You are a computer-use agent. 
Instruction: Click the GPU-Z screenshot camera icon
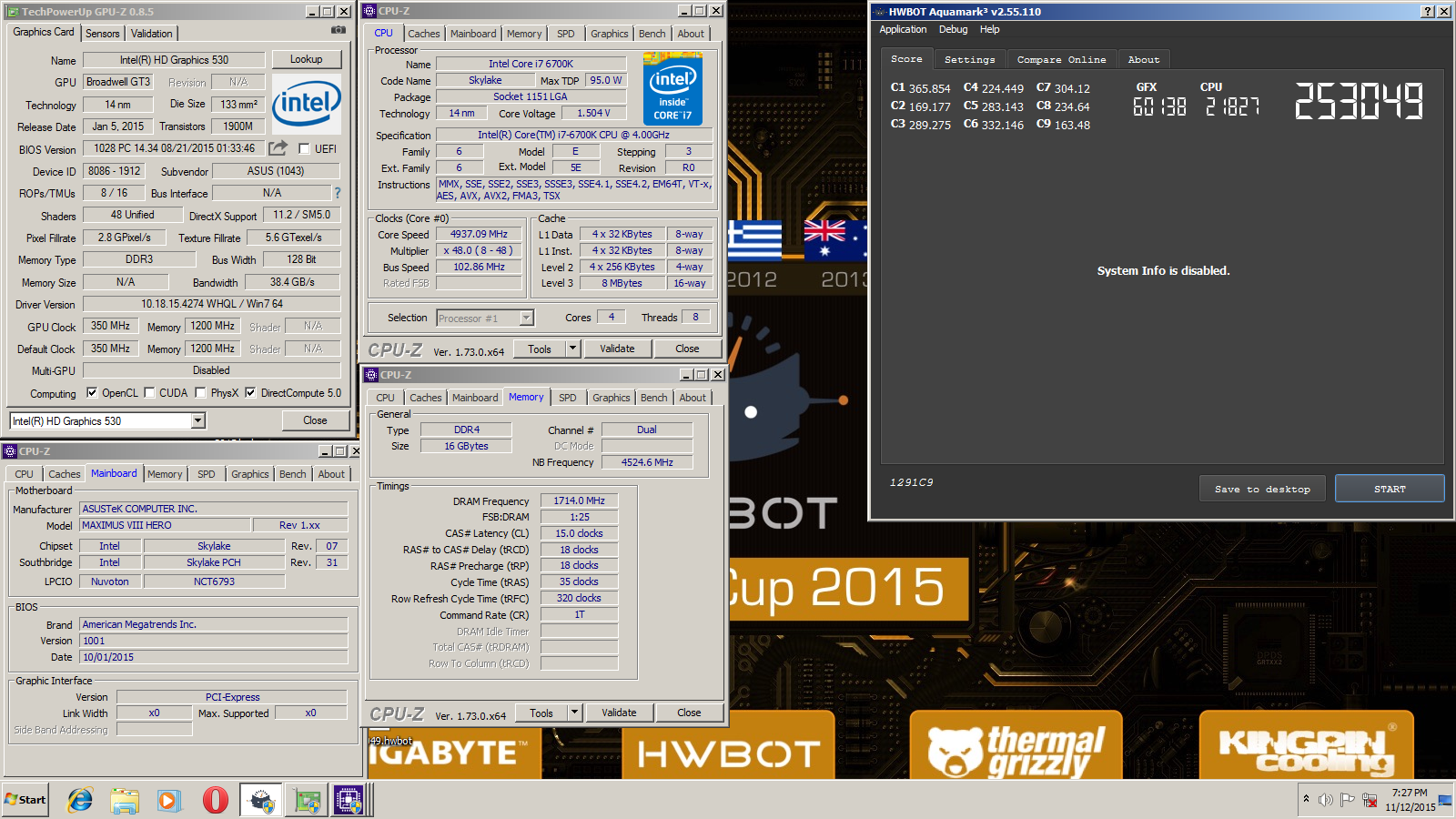click(339, 30)
